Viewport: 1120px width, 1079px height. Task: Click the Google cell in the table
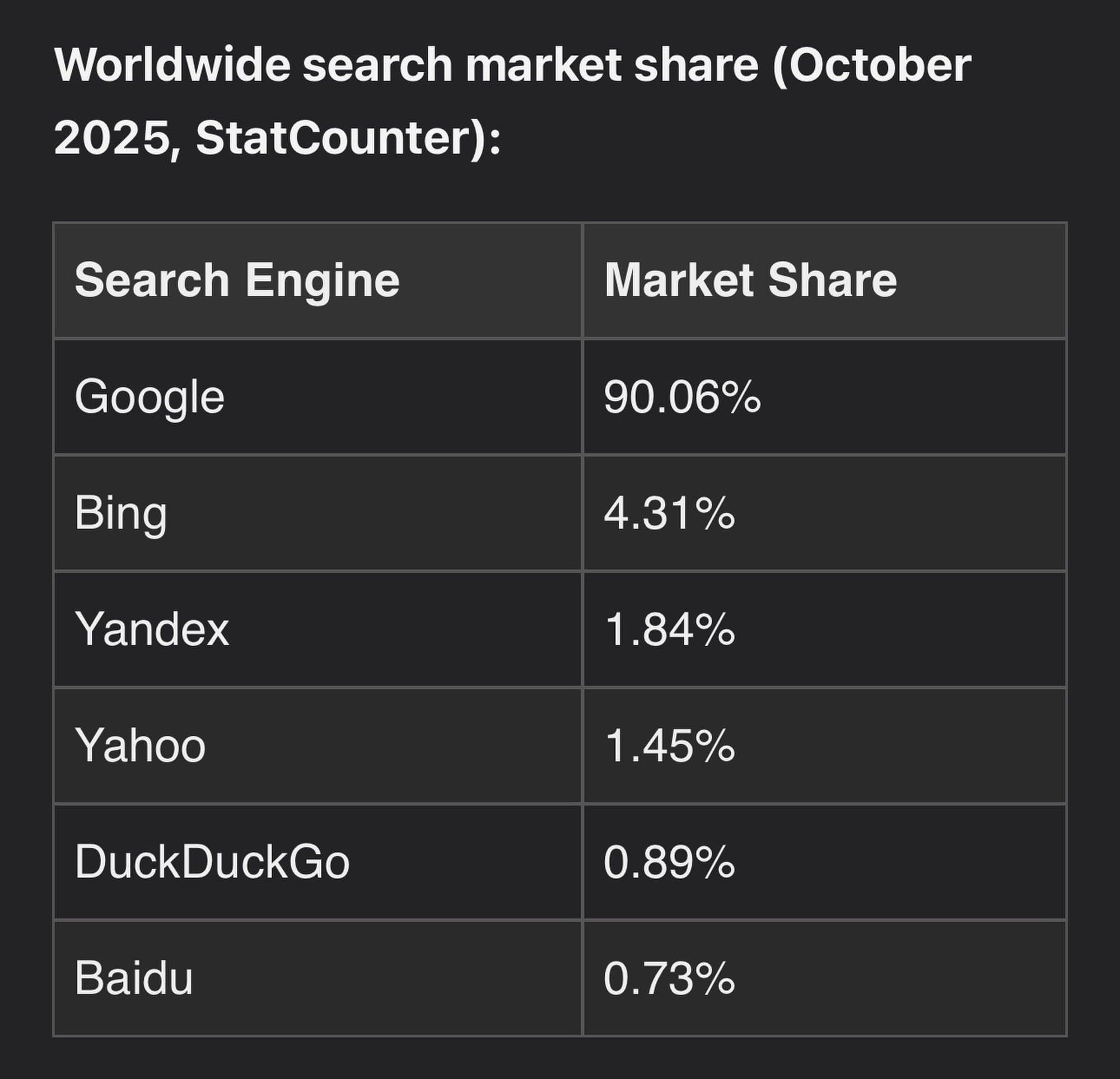(x=150, y=397)
